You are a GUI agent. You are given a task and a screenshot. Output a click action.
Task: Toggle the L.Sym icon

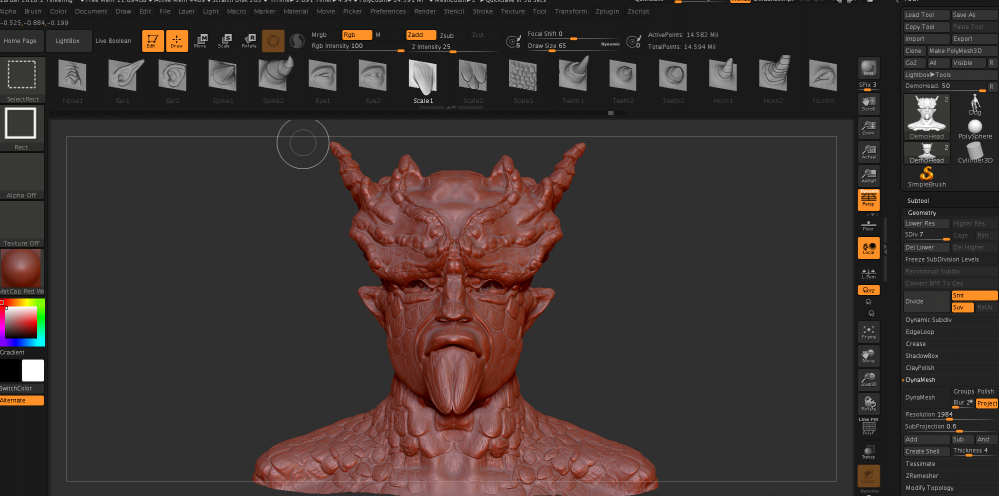coord(868,273)
